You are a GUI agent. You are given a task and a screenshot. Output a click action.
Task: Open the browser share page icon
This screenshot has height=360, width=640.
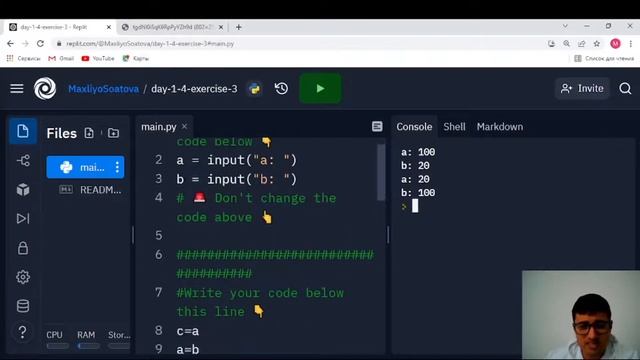582,43
